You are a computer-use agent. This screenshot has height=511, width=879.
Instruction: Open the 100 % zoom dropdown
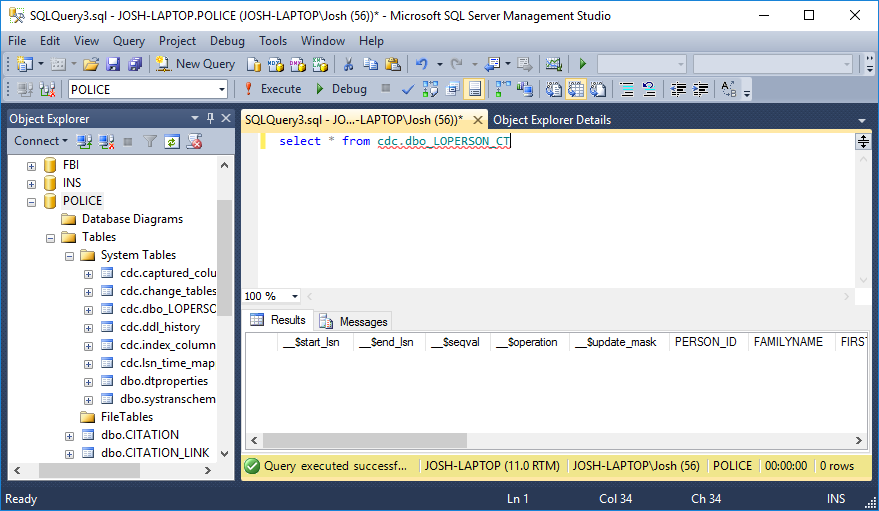tap(295, 296)
